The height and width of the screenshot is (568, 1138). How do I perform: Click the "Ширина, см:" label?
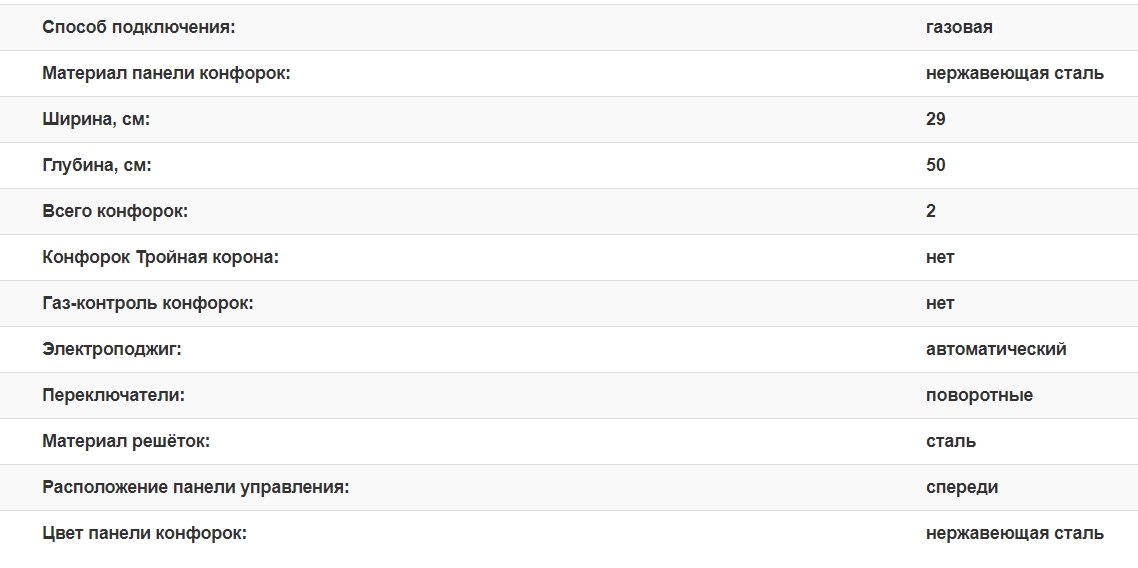click(96, 119)
